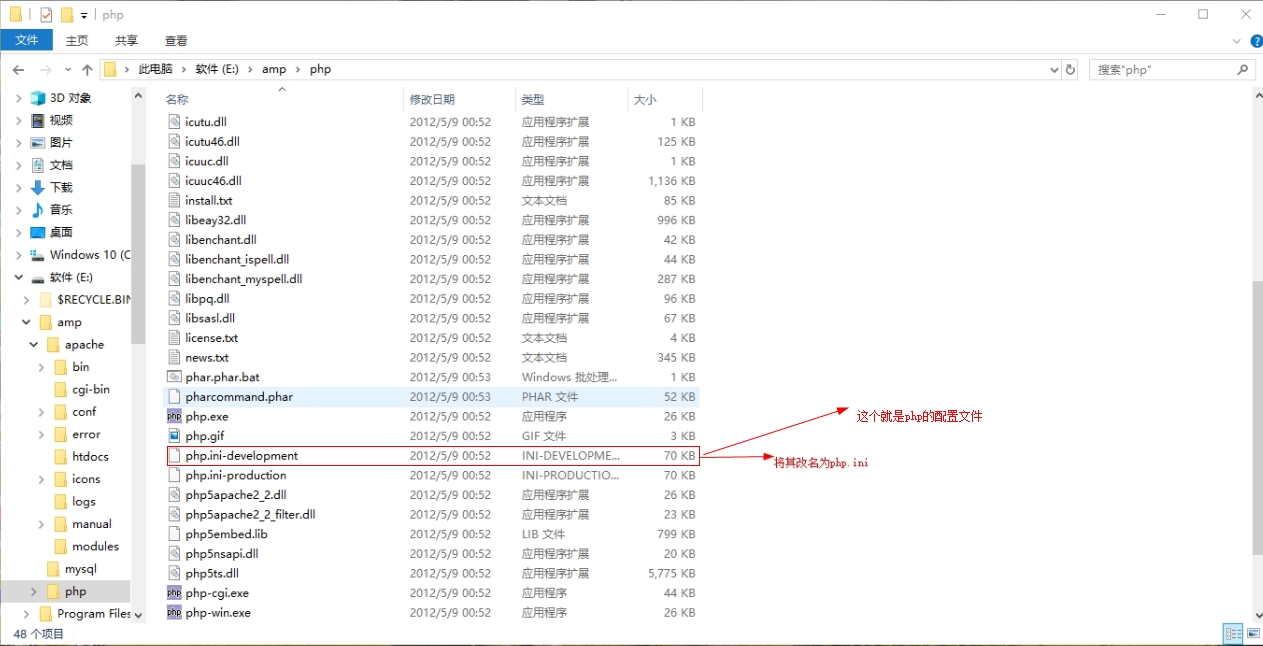Select the phar.phar.bat file icon
Screen dimensions: 1263x646
[174, 377]
